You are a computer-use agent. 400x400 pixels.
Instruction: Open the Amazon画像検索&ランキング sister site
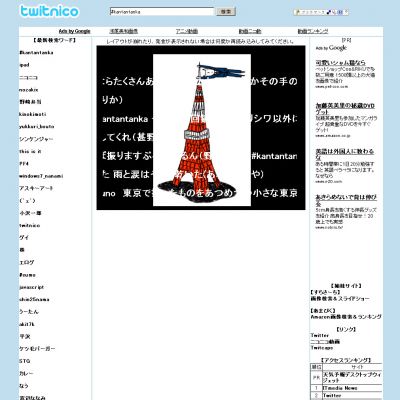pyautogui.click(x=346, y=317)
